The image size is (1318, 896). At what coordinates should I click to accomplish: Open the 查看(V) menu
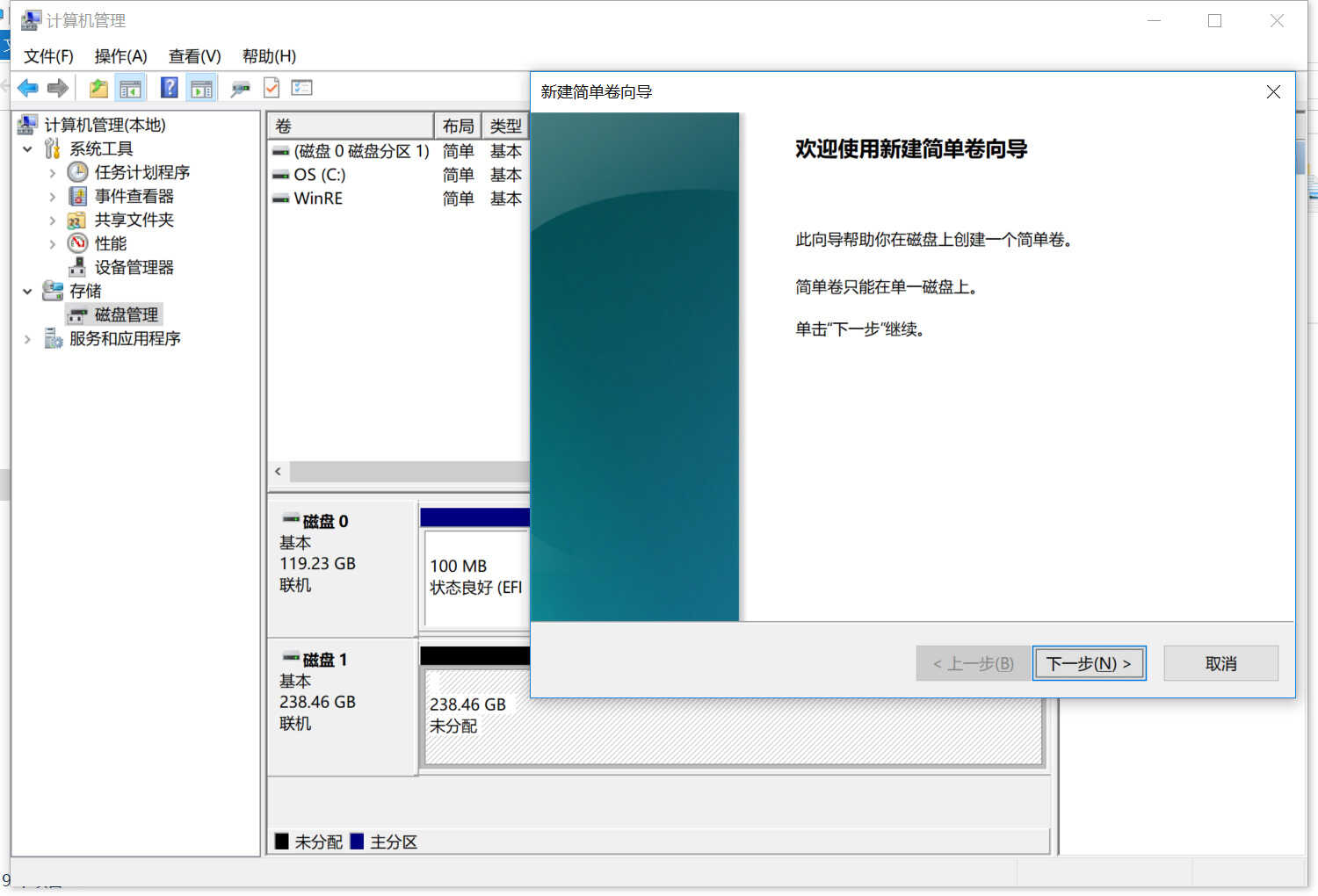194,56
